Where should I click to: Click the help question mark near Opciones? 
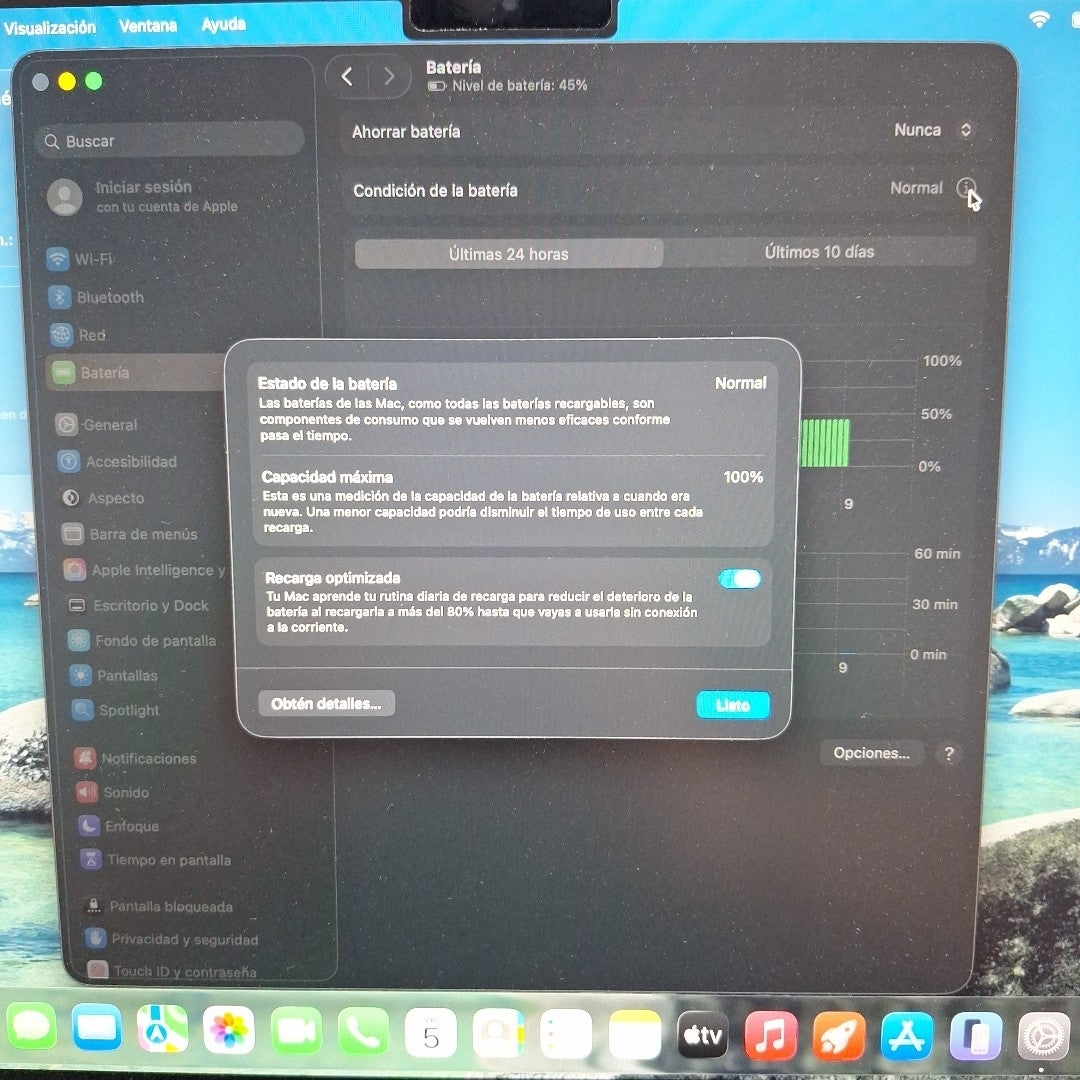(948, 753)
